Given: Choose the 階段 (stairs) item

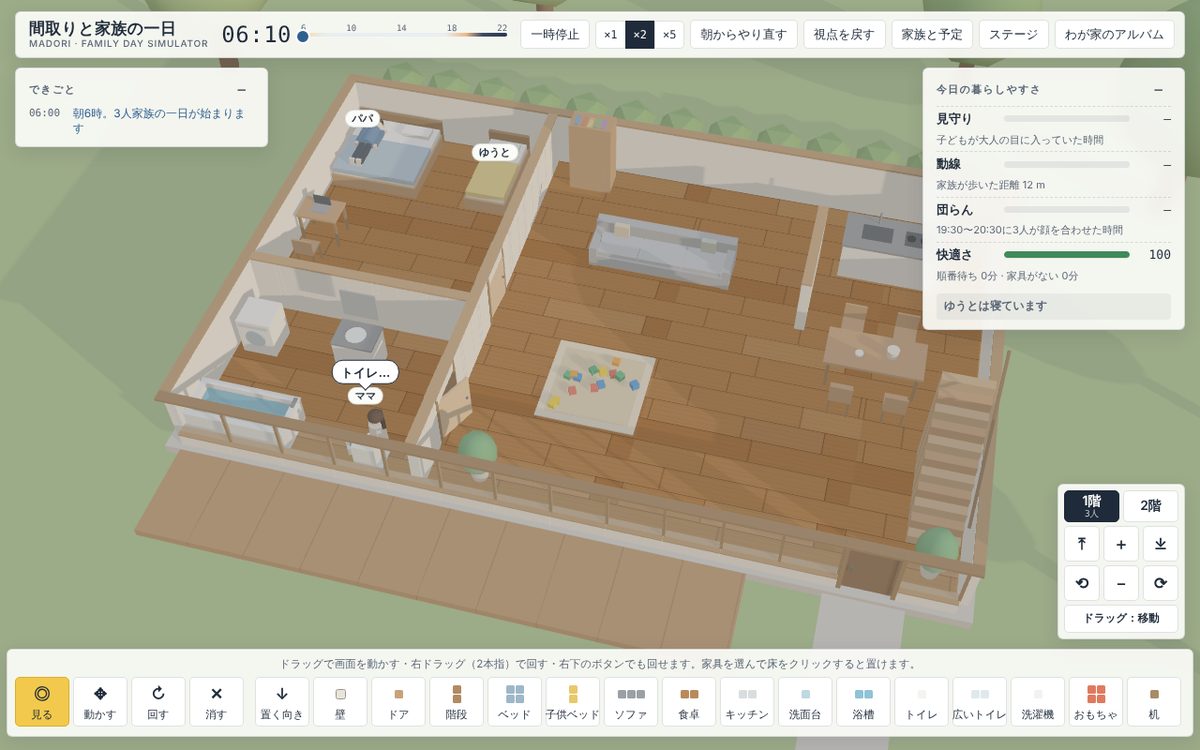Looking at the screenshot, I should click(456, 701).
